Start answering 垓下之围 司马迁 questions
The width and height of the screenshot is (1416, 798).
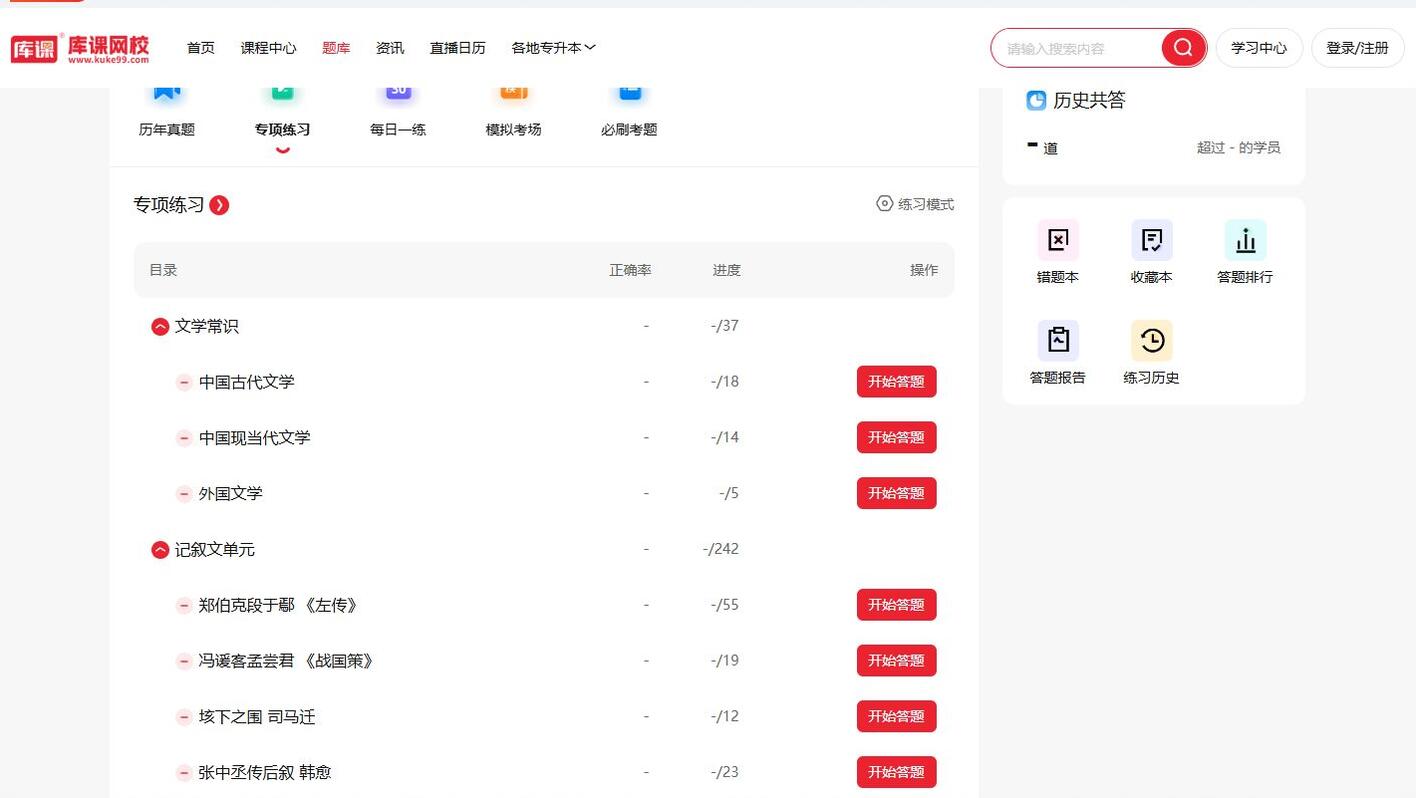pos(896,717)
